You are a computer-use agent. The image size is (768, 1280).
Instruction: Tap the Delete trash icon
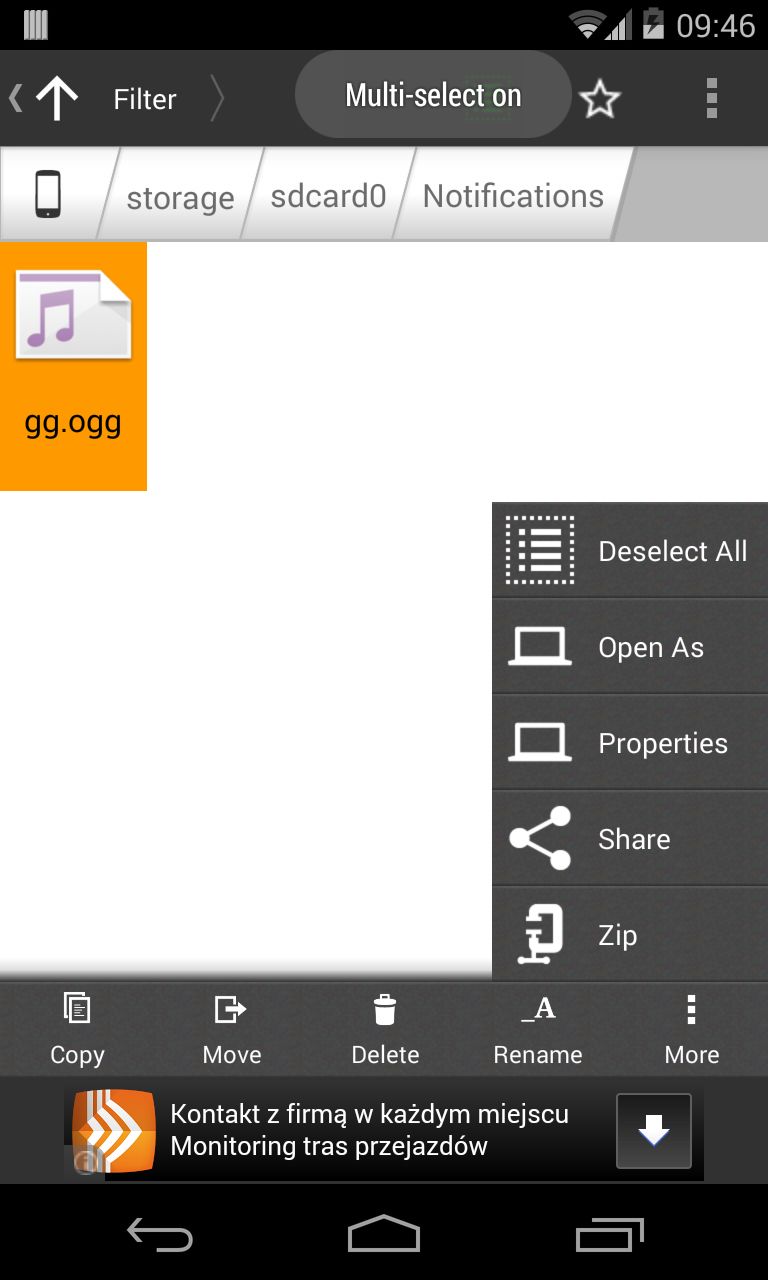tap(385, 1010)
